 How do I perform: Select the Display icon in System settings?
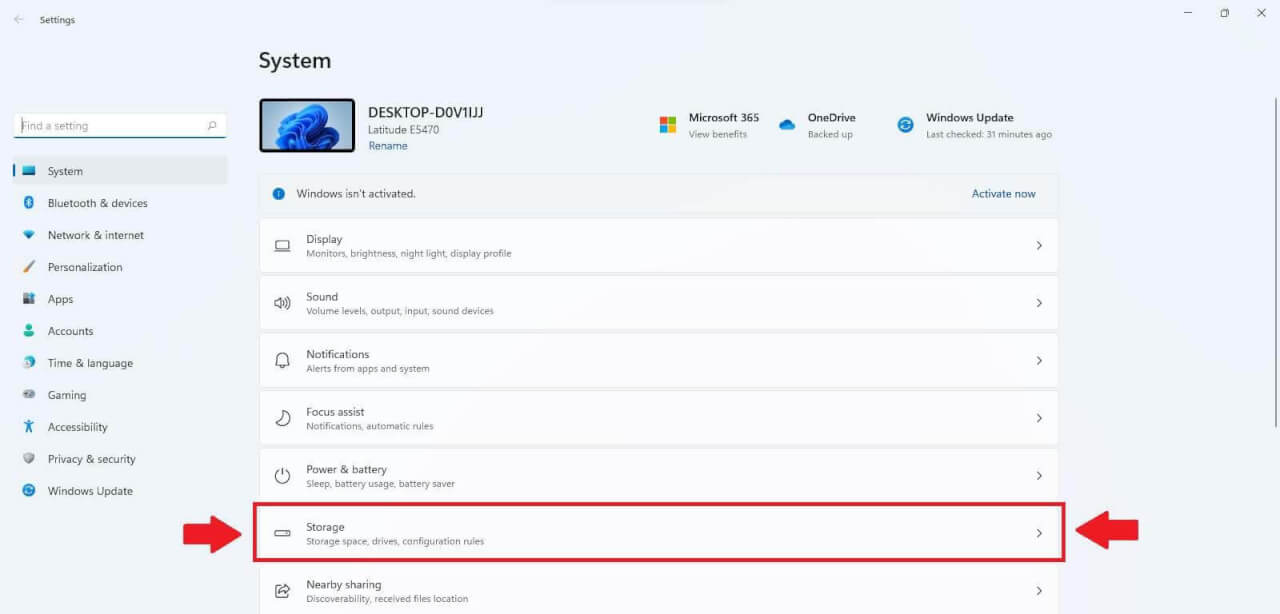tap(282, 244)
